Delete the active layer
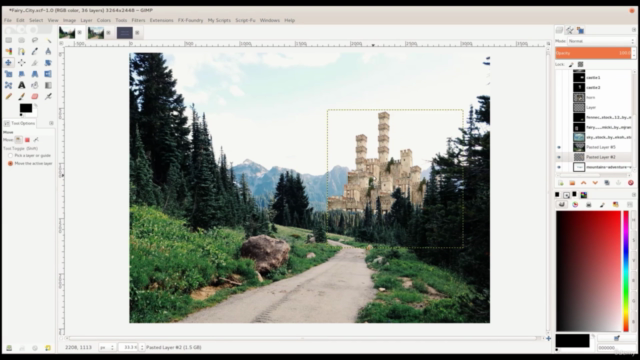This screenshot has width=640, height=360. point(631,183)
